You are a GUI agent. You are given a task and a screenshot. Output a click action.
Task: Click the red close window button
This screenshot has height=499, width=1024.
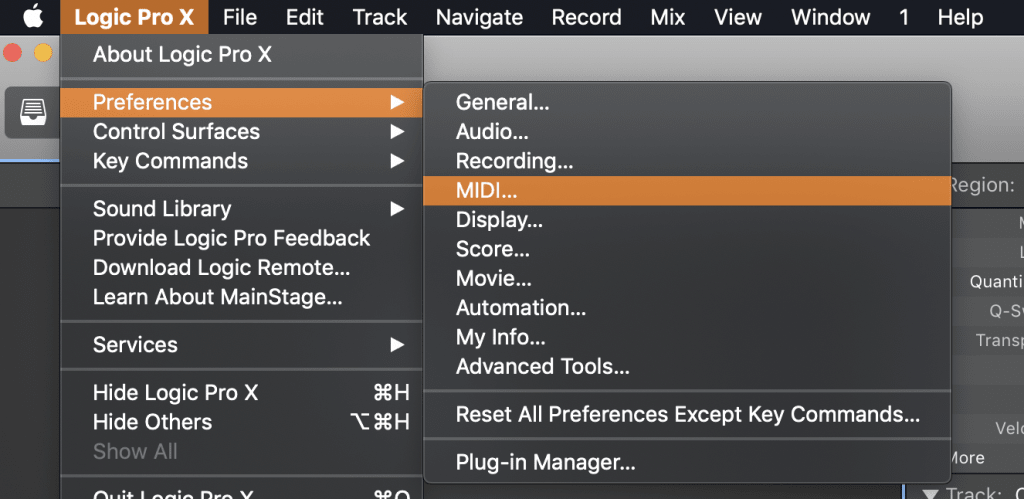point(12,53)
